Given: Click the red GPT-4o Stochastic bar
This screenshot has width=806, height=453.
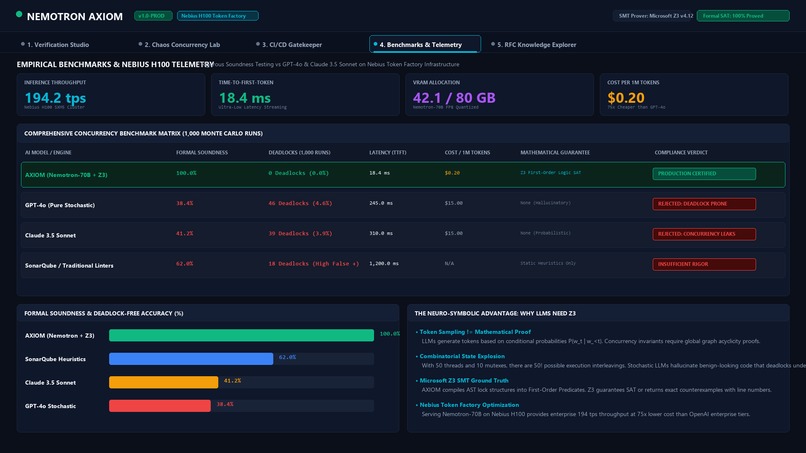Looking at the screenshot, I should 159,406.
